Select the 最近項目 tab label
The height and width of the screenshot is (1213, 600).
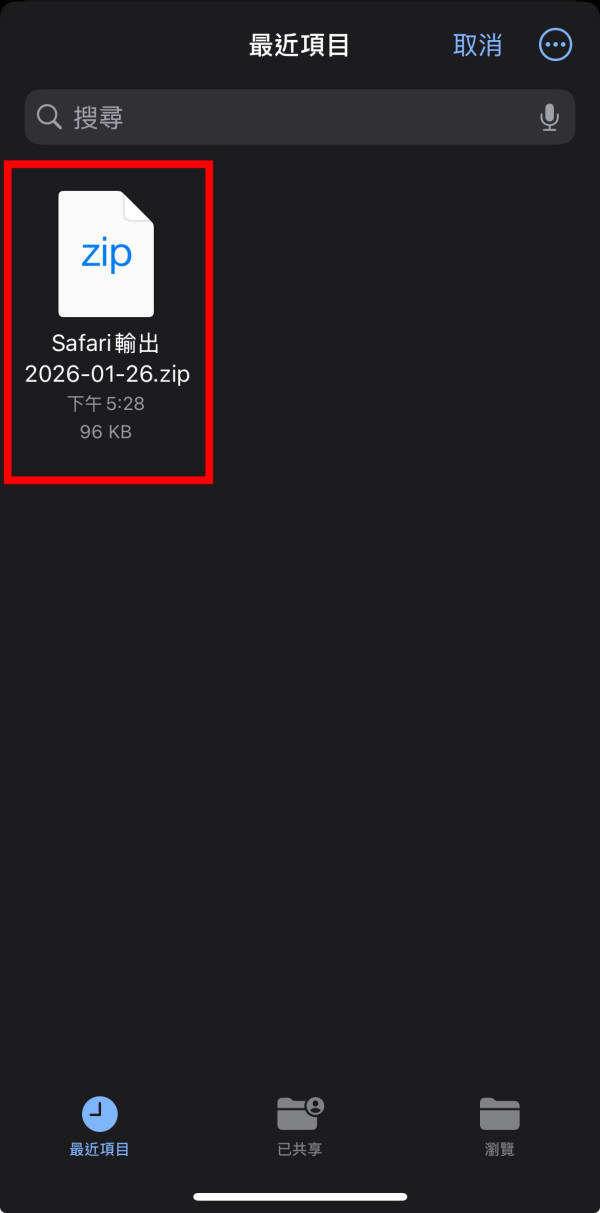(100, 1150)
